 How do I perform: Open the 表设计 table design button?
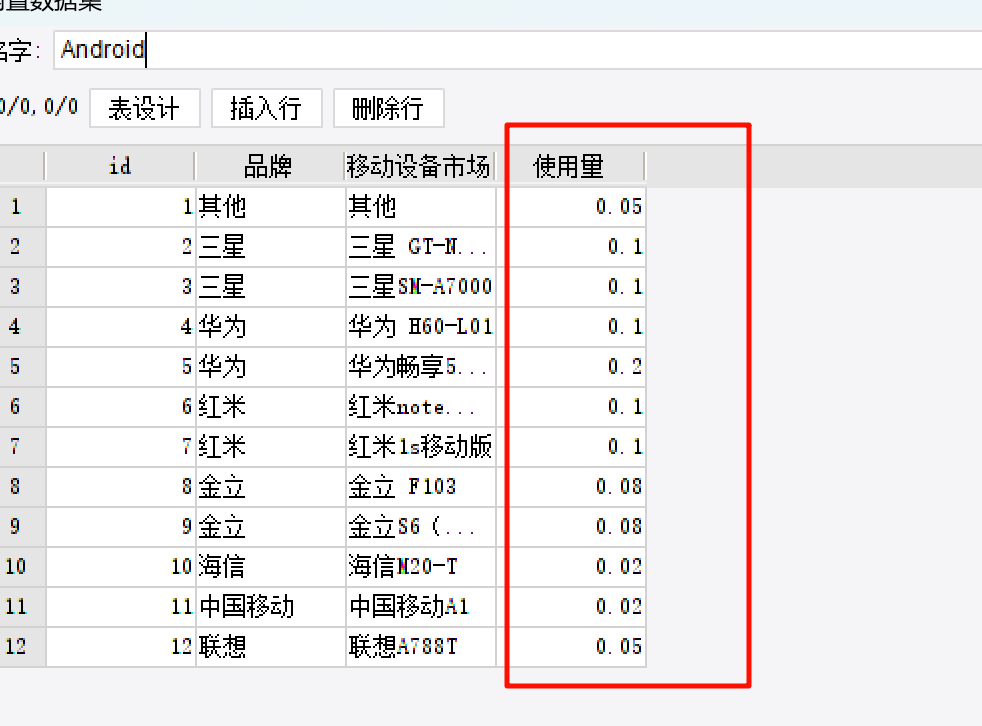[145, 108]
